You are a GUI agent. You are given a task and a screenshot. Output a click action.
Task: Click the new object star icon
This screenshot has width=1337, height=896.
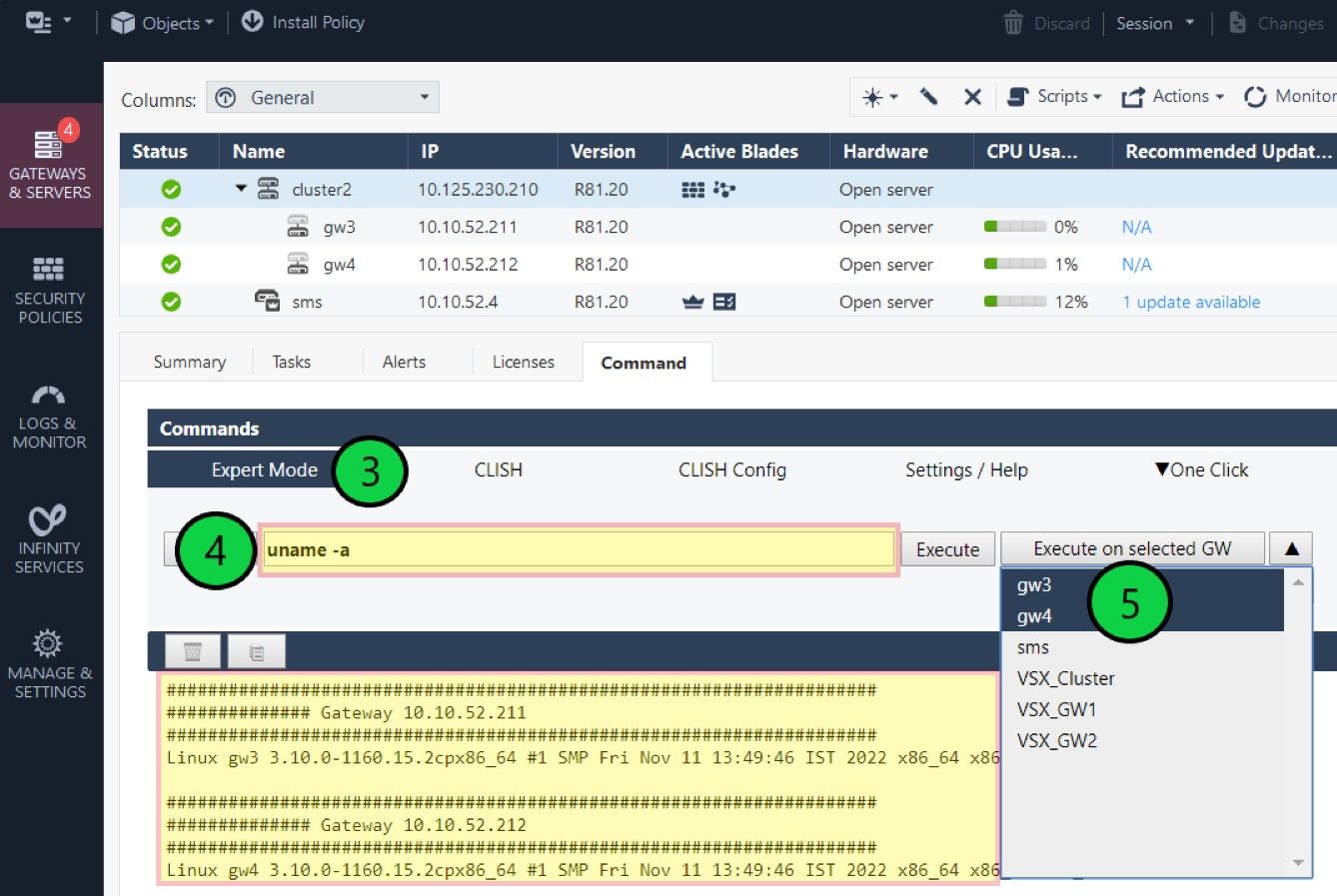pos(872,96)
